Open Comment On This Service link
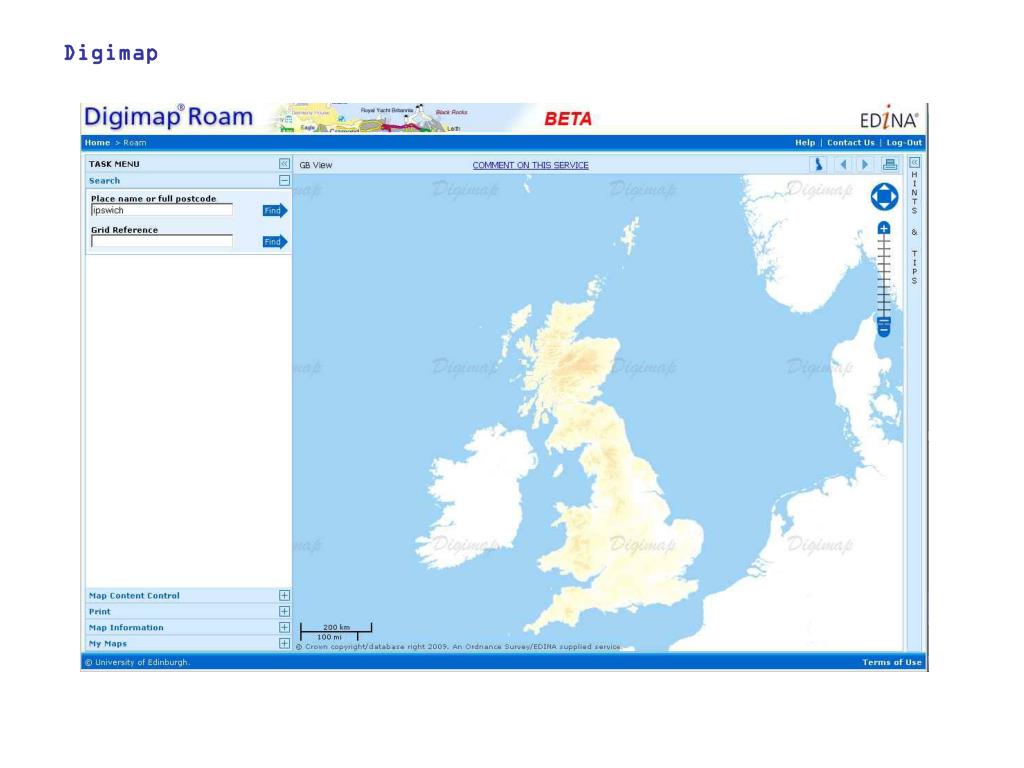This screenshot has height=768, width=1024. tap(530, 165)
